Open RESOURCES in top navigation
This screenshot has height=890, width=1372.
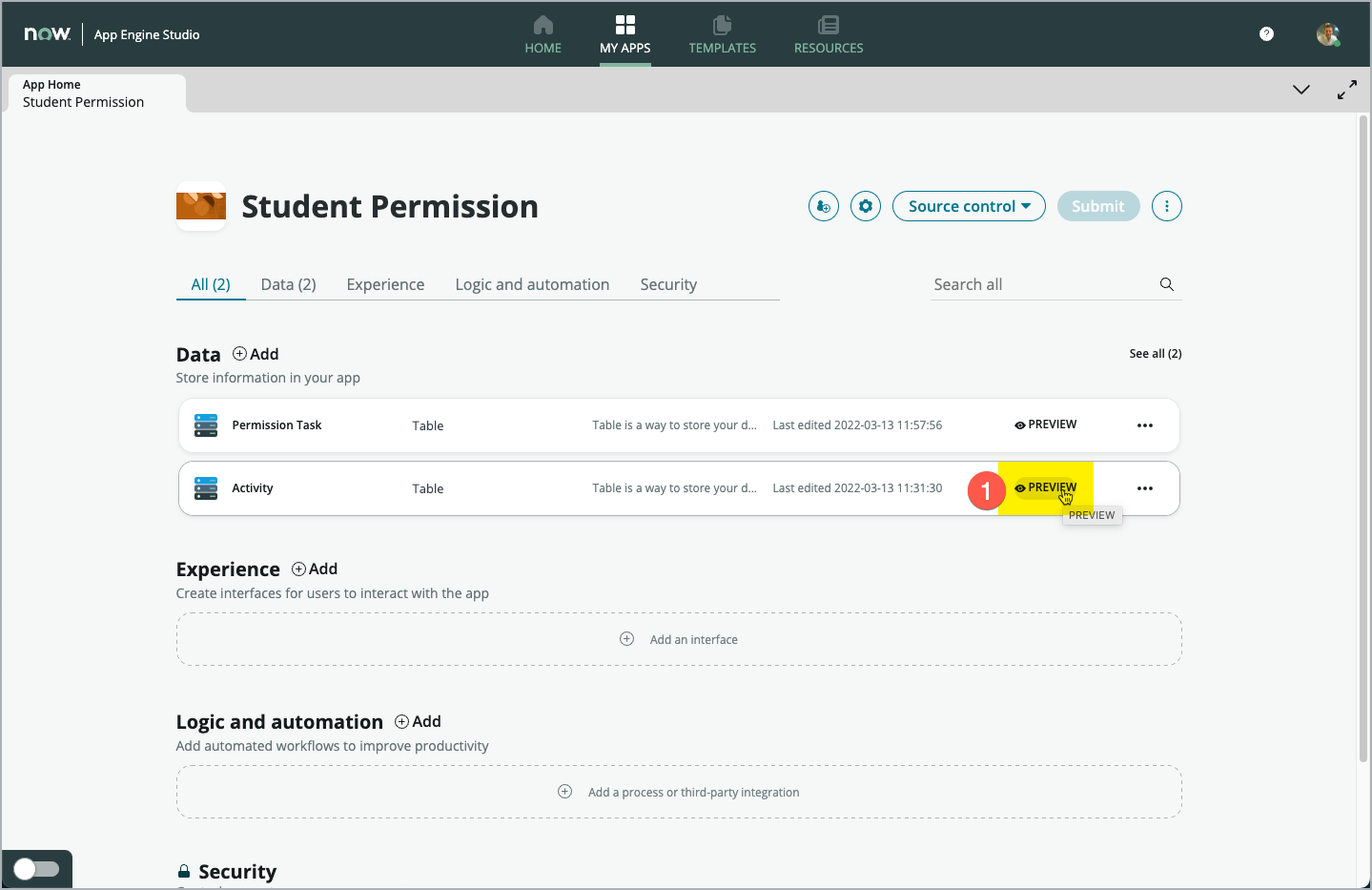pos(828,35)
